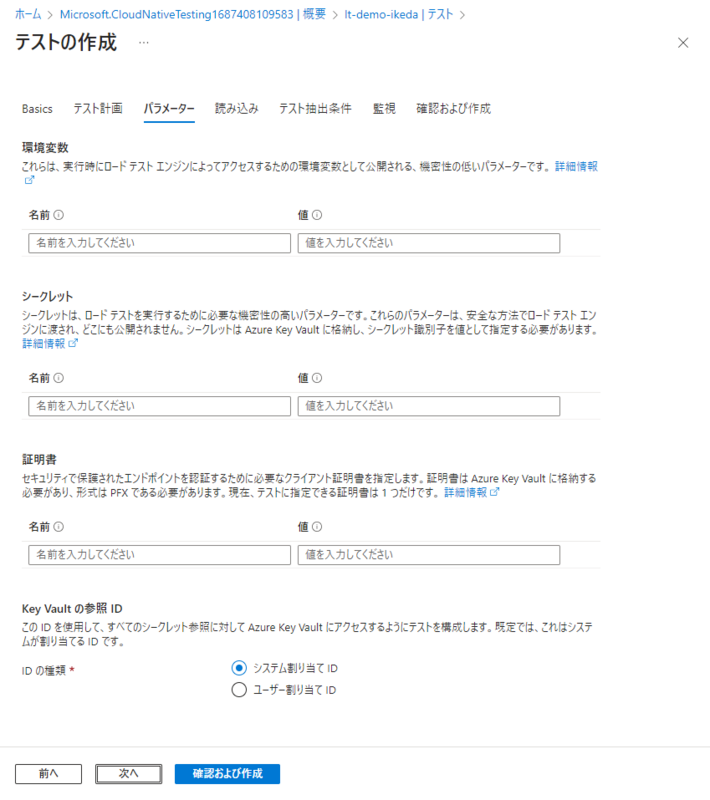Click info icon beside 証明書 値 label
The width and height of the screenshot is (710, 800).
click(317, 527)
